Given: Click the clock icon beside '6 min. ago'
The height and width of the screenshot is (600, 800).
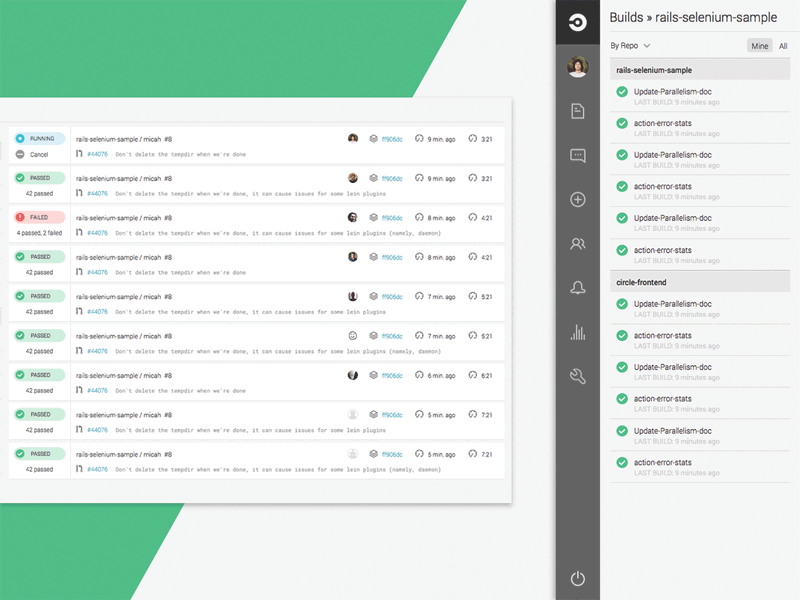Looking at the screenshot, I should pyautogui.click(x=419, y=375).
